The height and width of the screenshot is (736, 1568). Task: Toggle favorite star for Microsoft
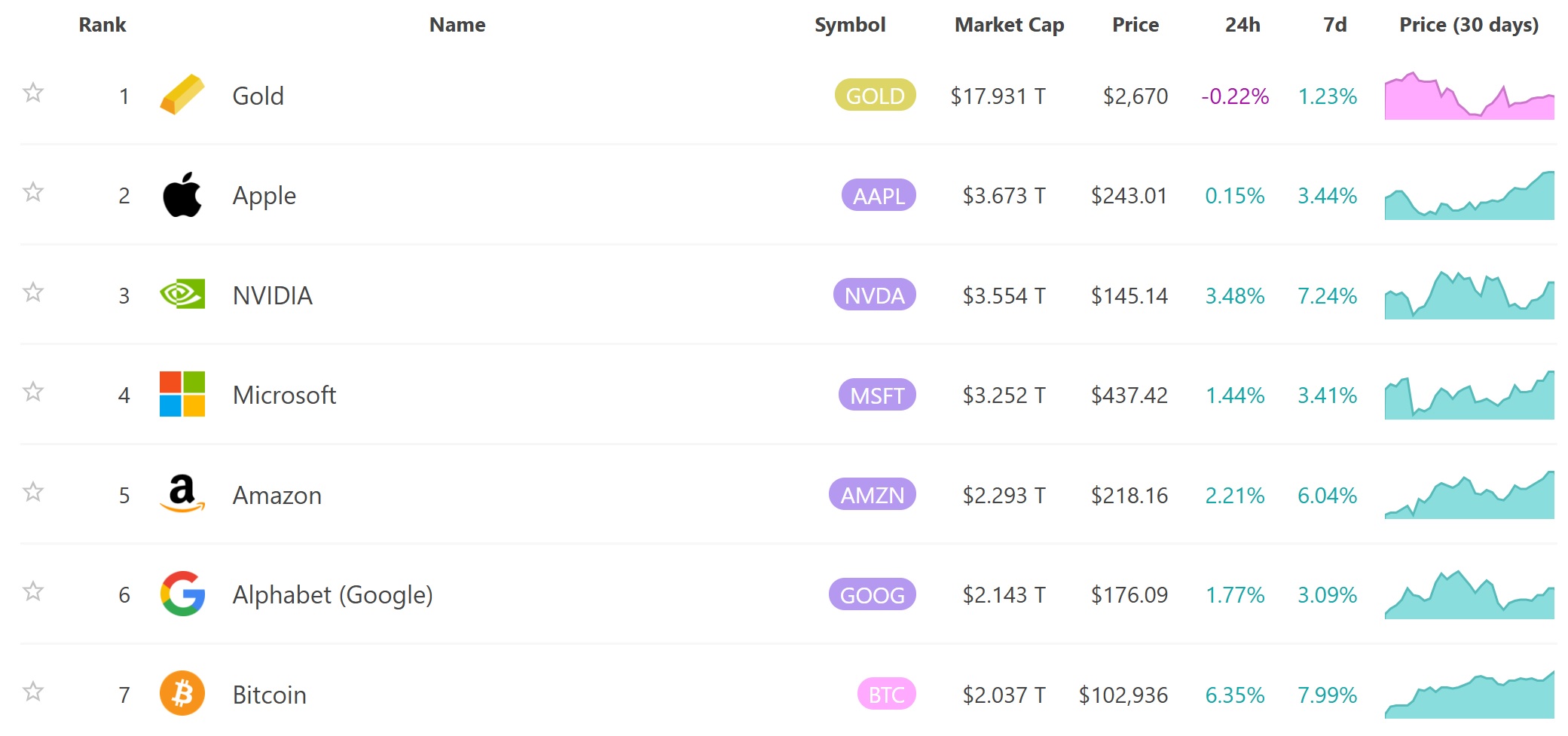pos(33,392)
